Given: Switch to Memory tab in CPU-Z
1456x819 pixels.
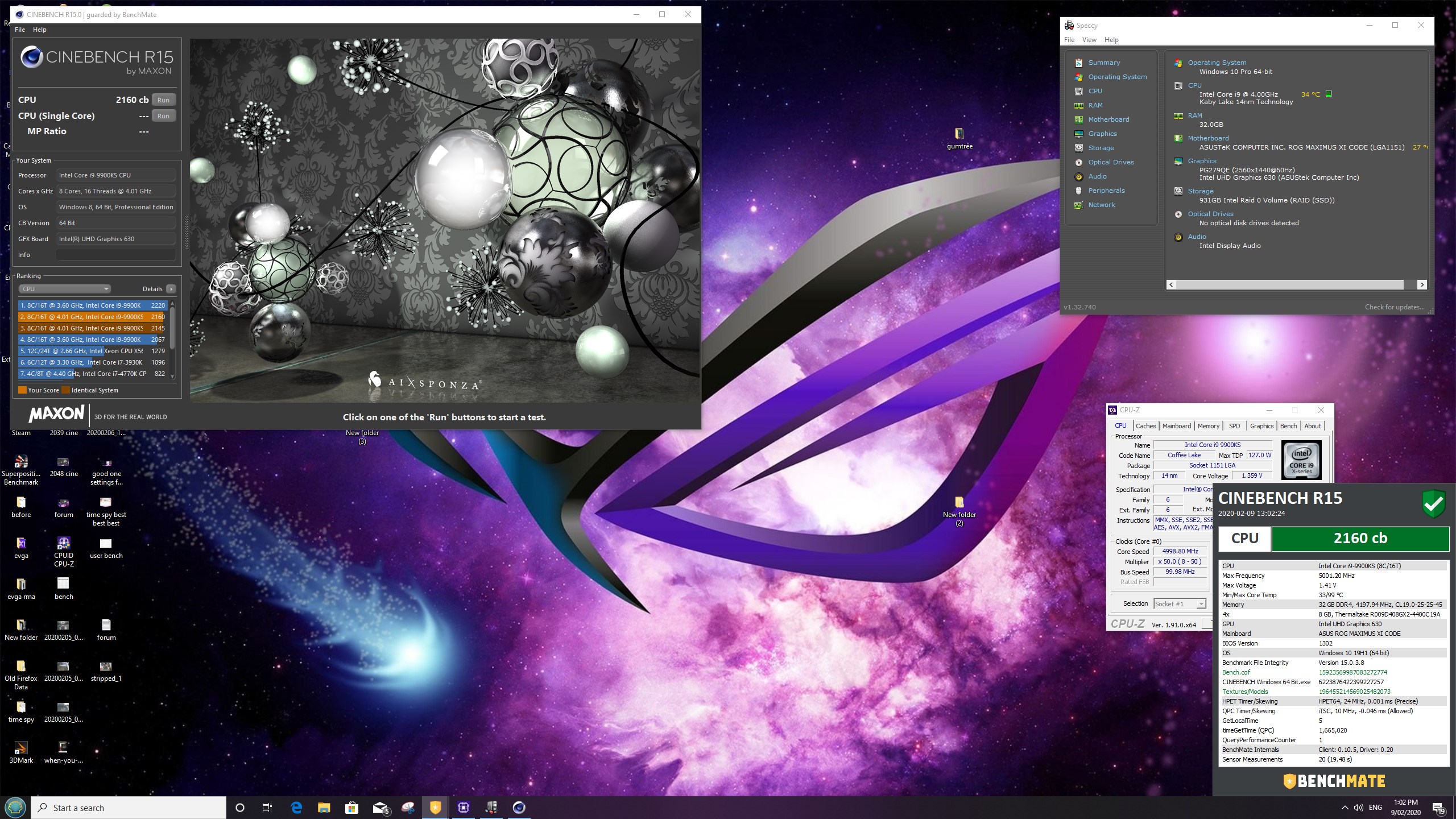Looking at the screenshot, I should (x=1208, y=426).
